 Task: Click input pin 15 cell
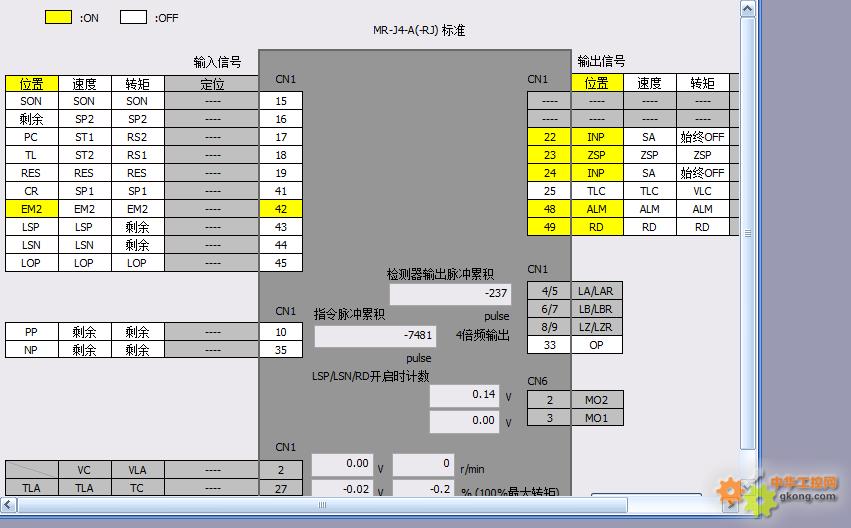(281, 101)
